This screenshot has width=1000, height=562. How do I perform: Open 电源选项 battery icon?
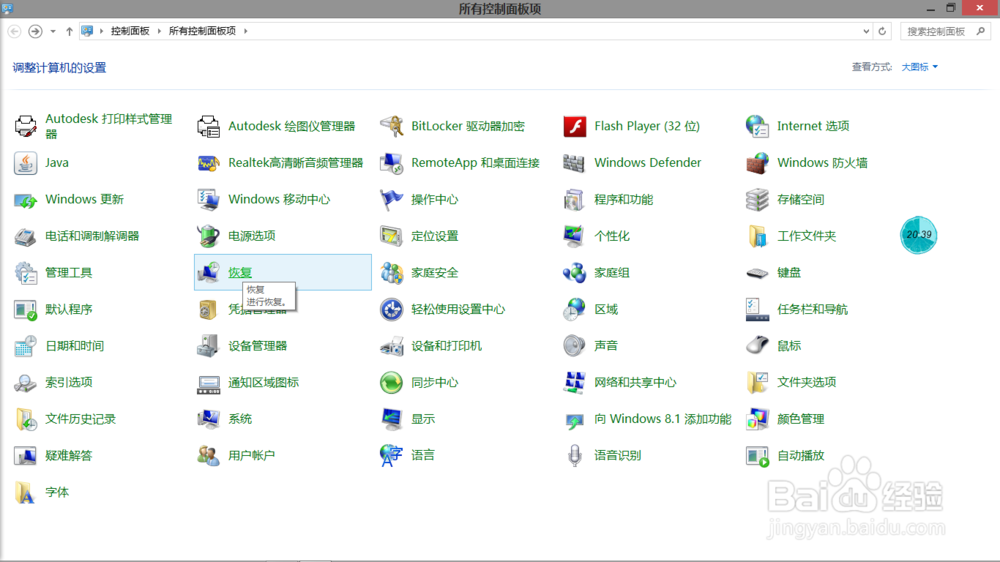pos(209,236)
